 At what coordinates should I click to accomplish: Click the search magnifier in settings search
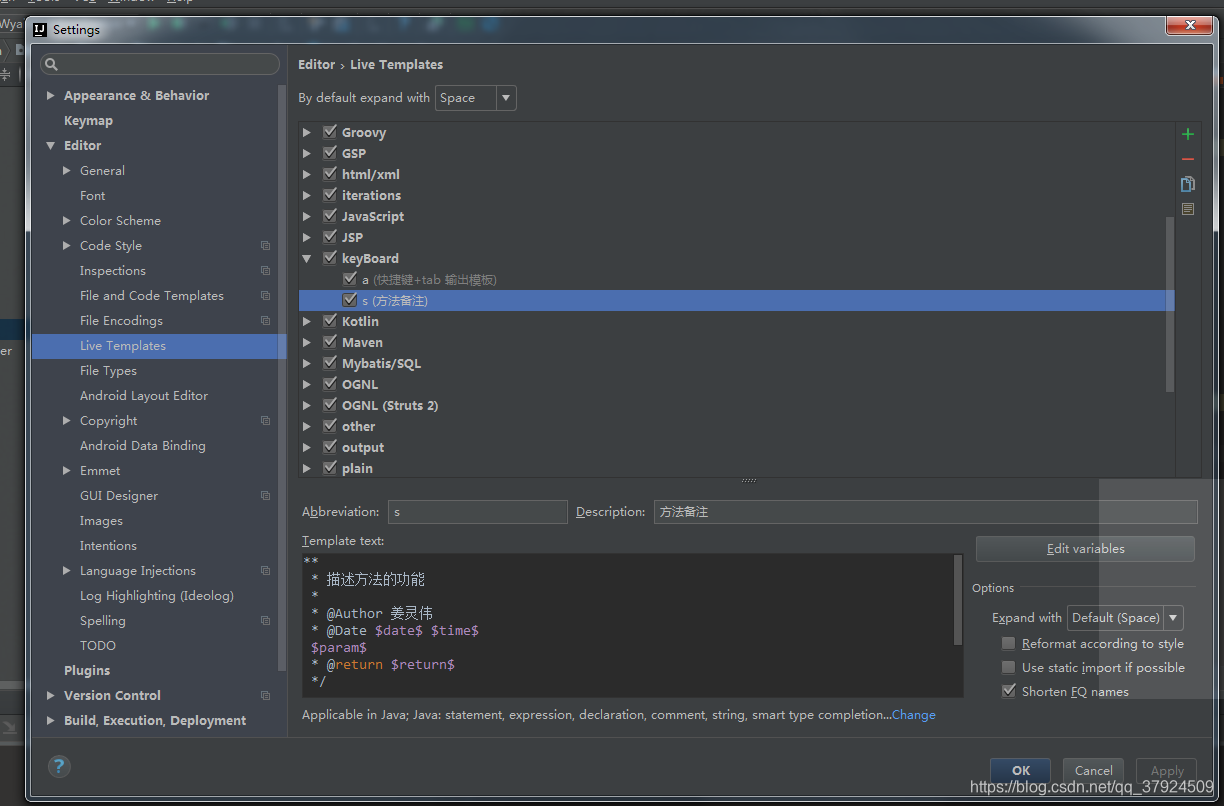(51, 65)
